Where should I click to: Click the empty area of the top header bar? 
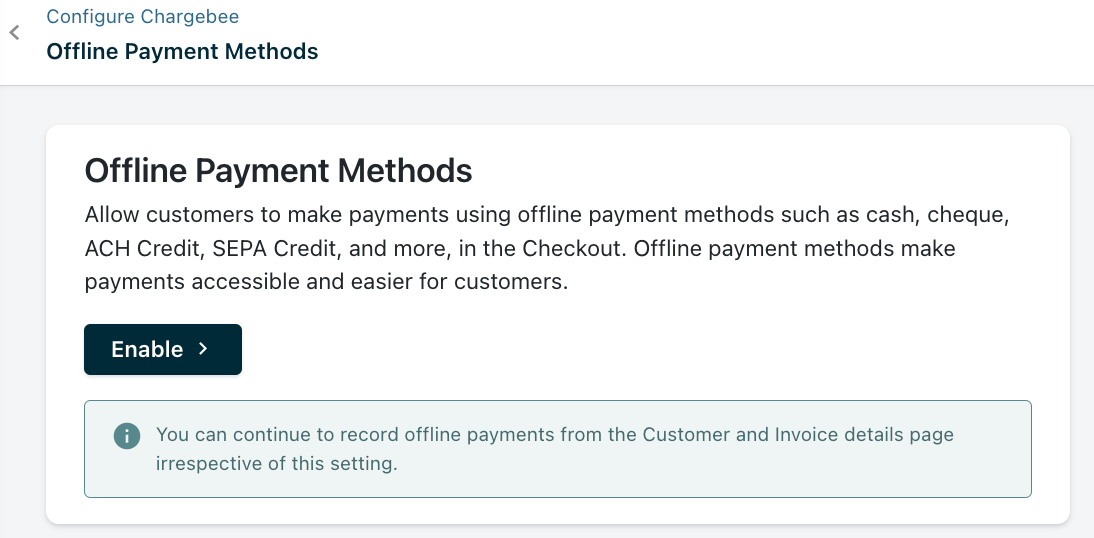(x=700, y=42)
